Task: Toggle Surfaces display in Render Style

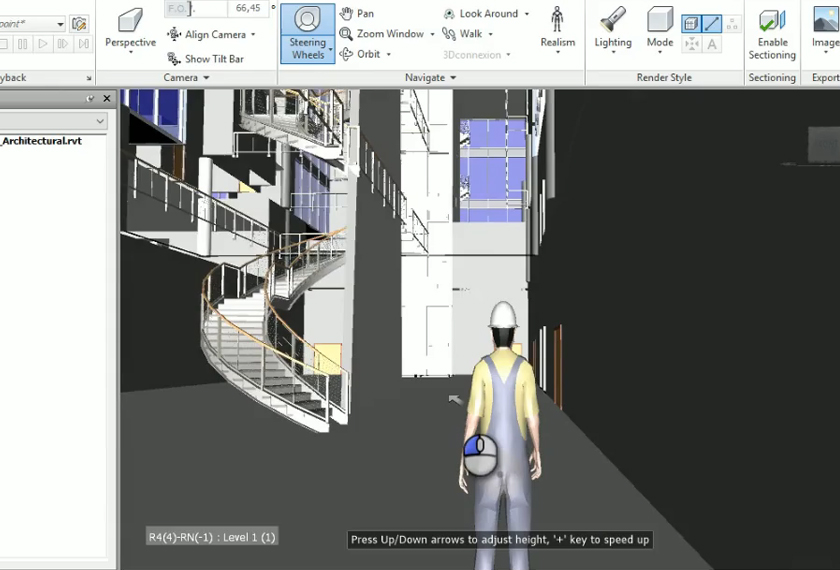Action: (x=691, y=23)
